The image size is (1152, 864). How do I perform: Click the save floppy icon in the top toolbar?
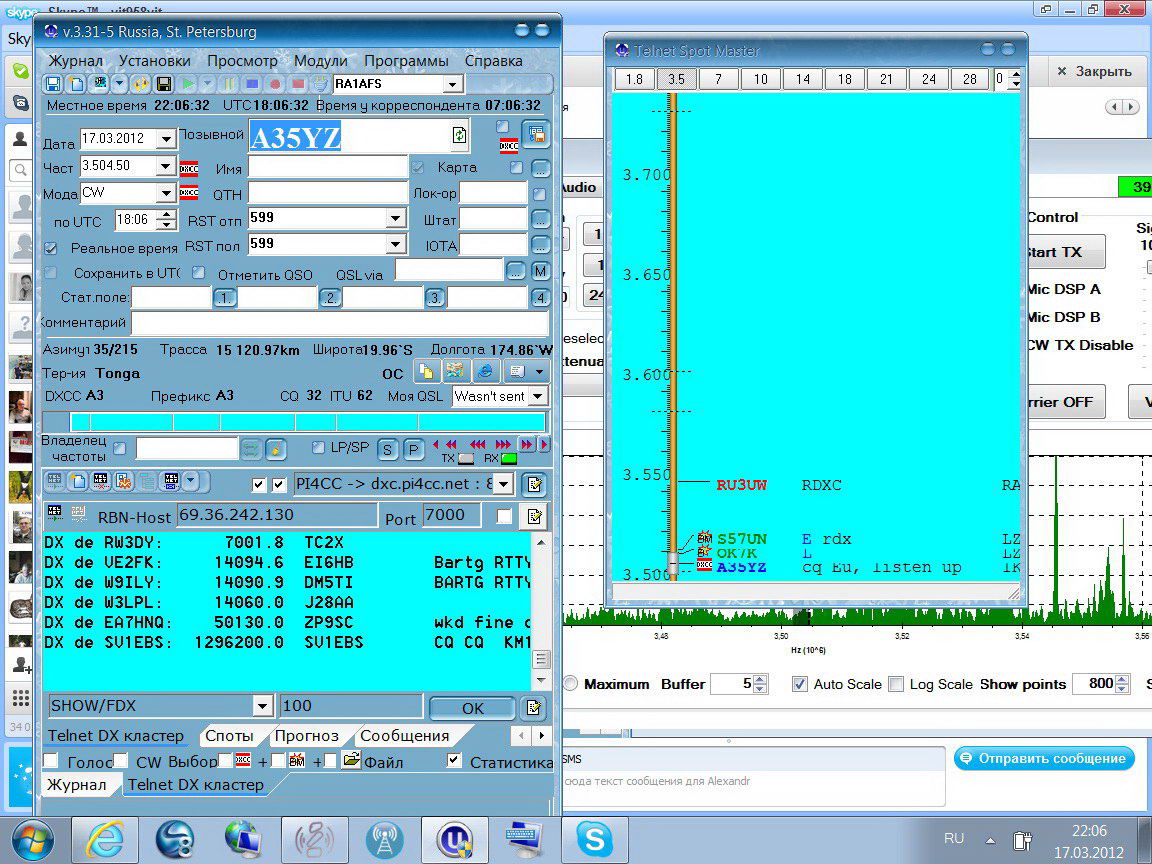coord(53,84)
